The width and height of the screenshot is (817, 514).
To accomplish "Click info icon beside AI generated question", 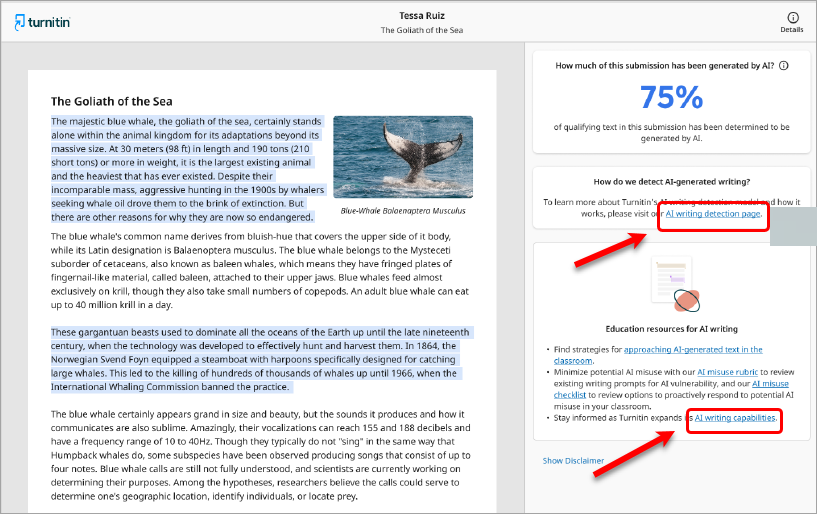I will coord(784,66).
